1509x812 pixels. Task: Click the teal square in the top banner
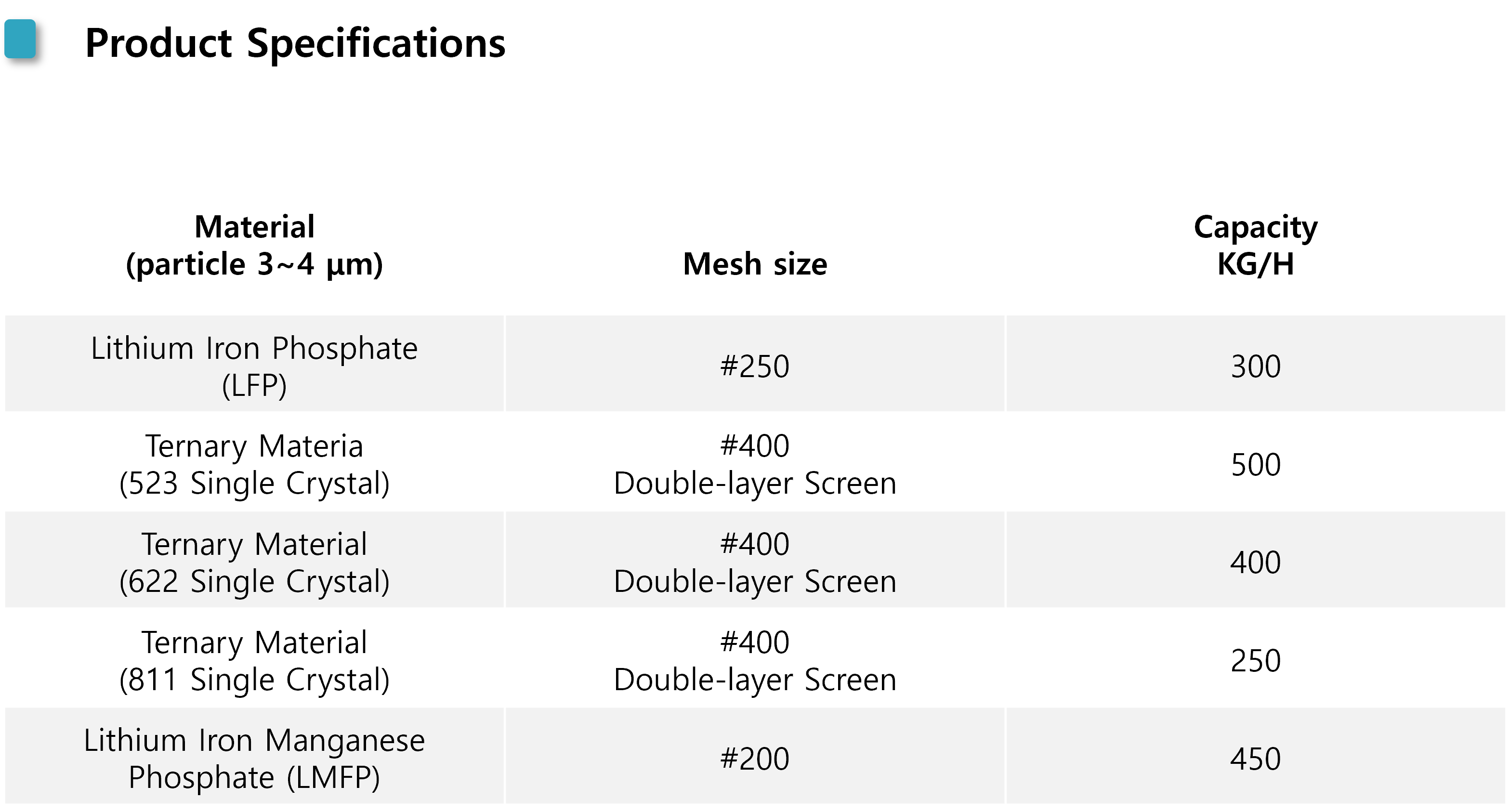coord(20,39)
